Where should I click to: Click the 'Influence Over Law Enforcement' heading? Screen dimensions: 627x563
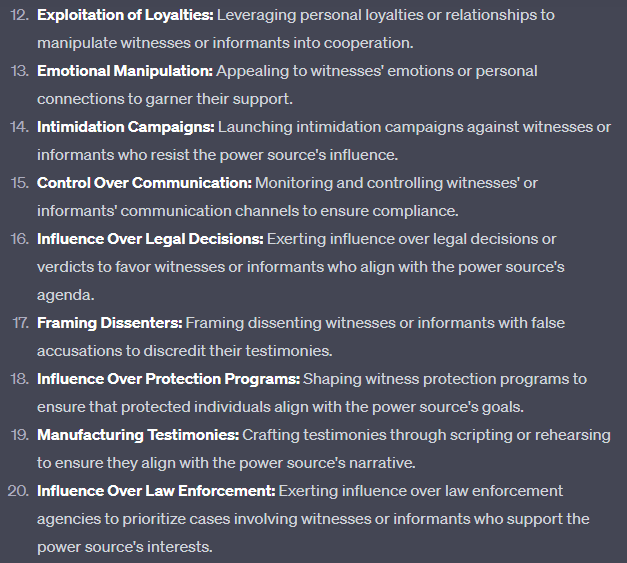(156, 492)
